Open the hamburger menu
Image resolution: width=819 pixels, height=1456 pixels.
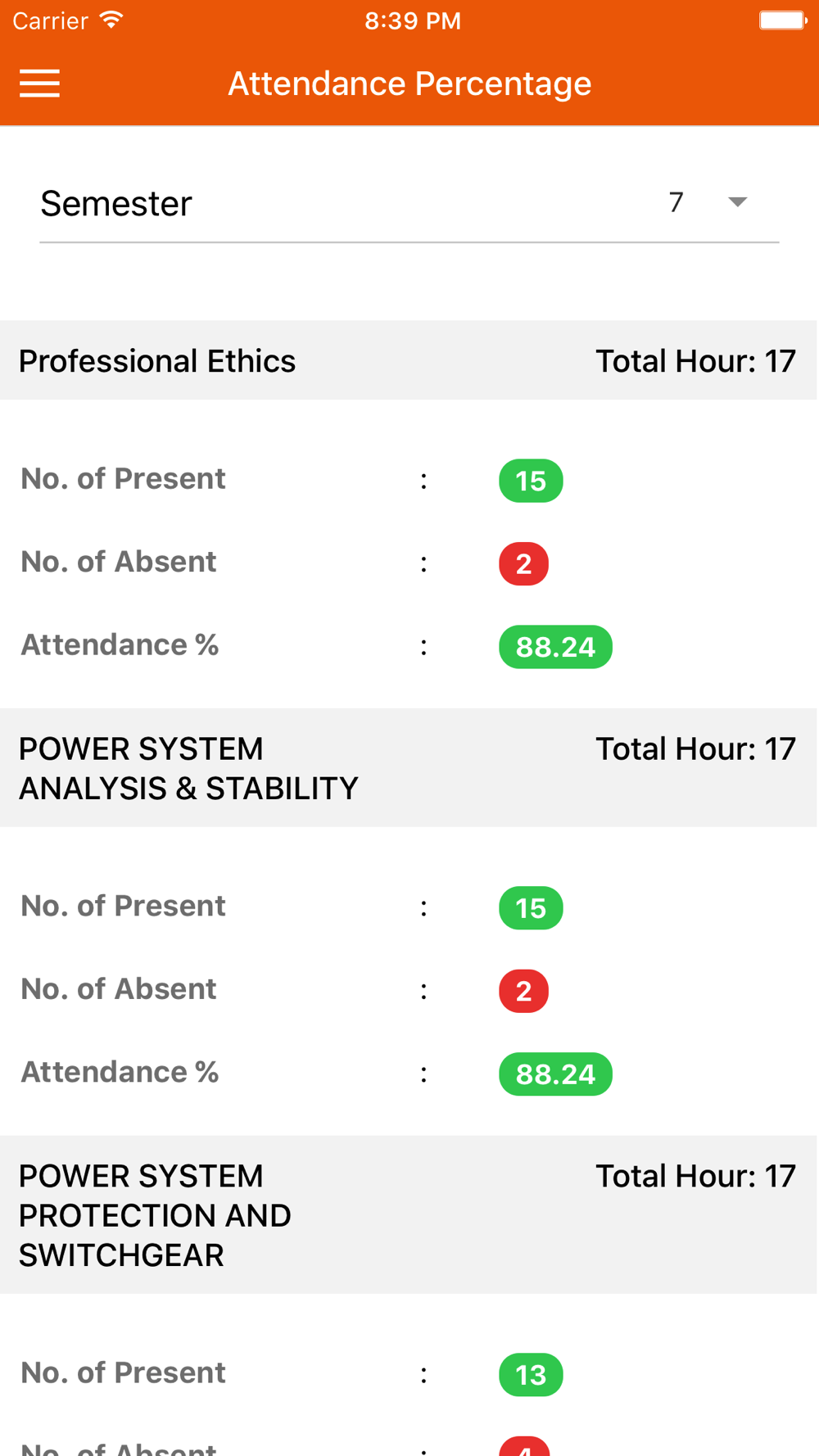[39, 84]
